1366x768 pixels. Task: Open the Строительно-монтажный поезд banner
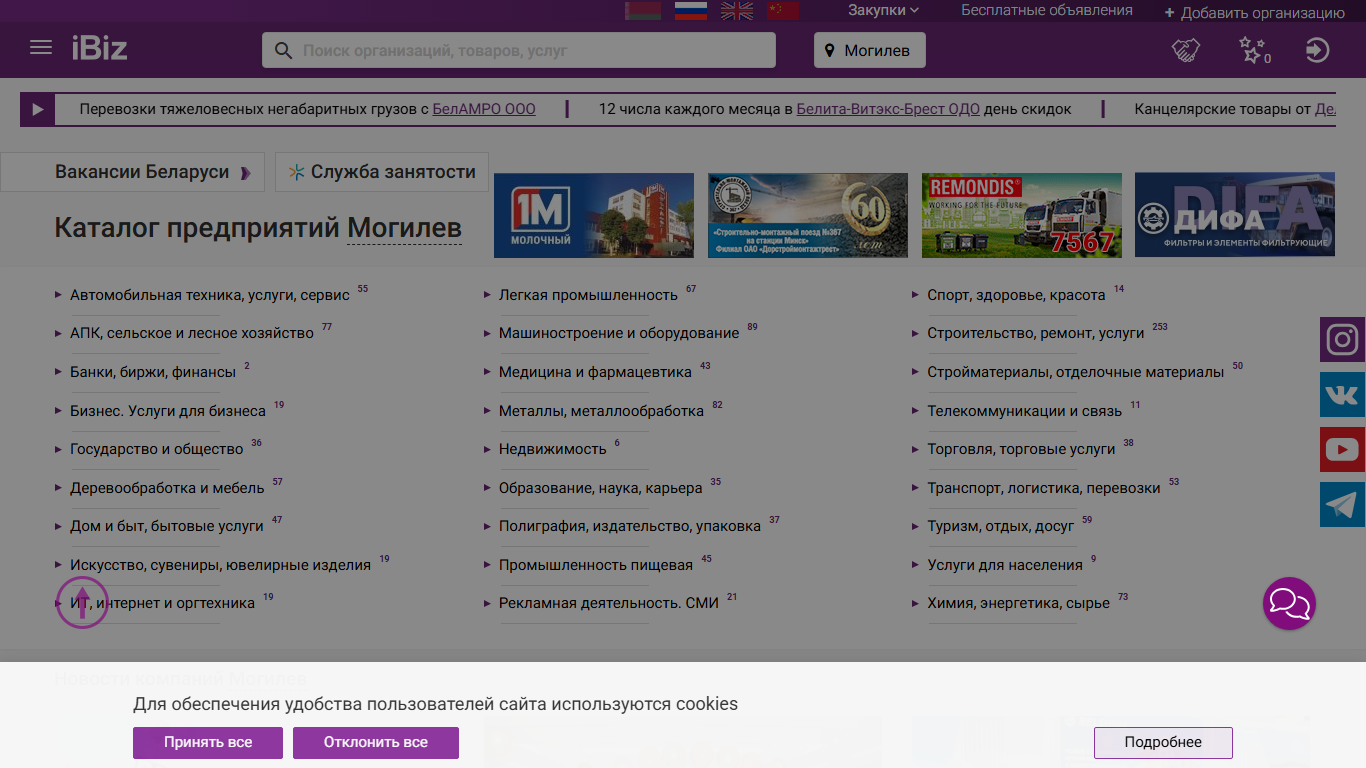808,215
